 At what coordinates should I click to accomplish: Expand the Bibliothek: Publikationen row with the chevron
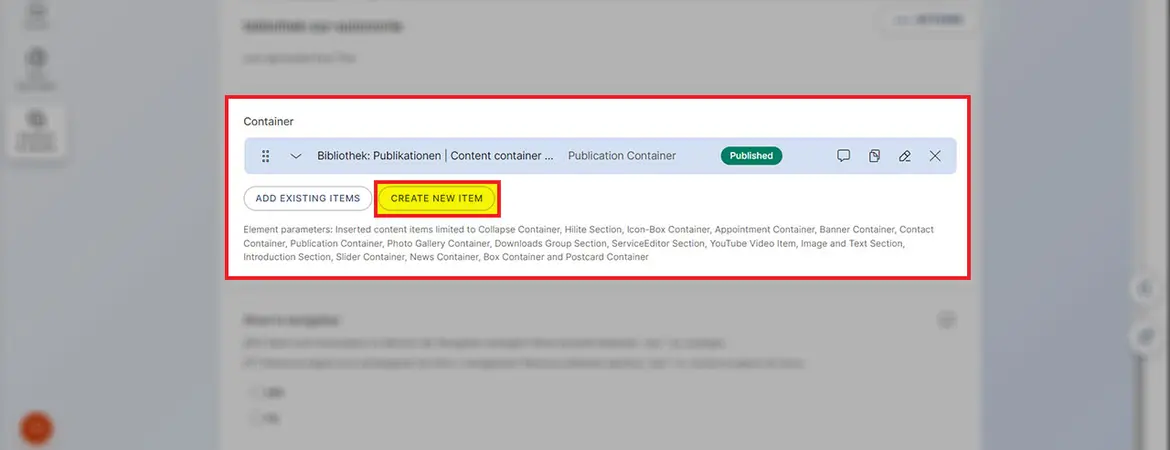coord(296,156)
